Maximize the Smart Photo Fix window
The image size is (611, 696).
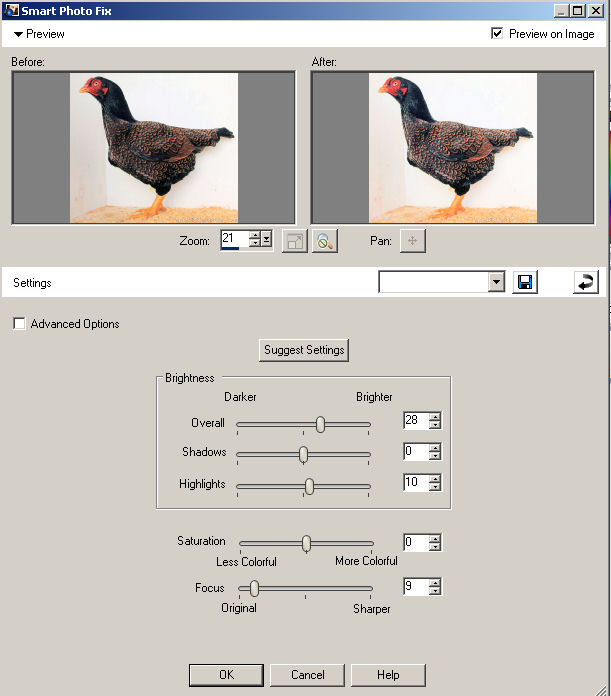[x=577, y=11]
